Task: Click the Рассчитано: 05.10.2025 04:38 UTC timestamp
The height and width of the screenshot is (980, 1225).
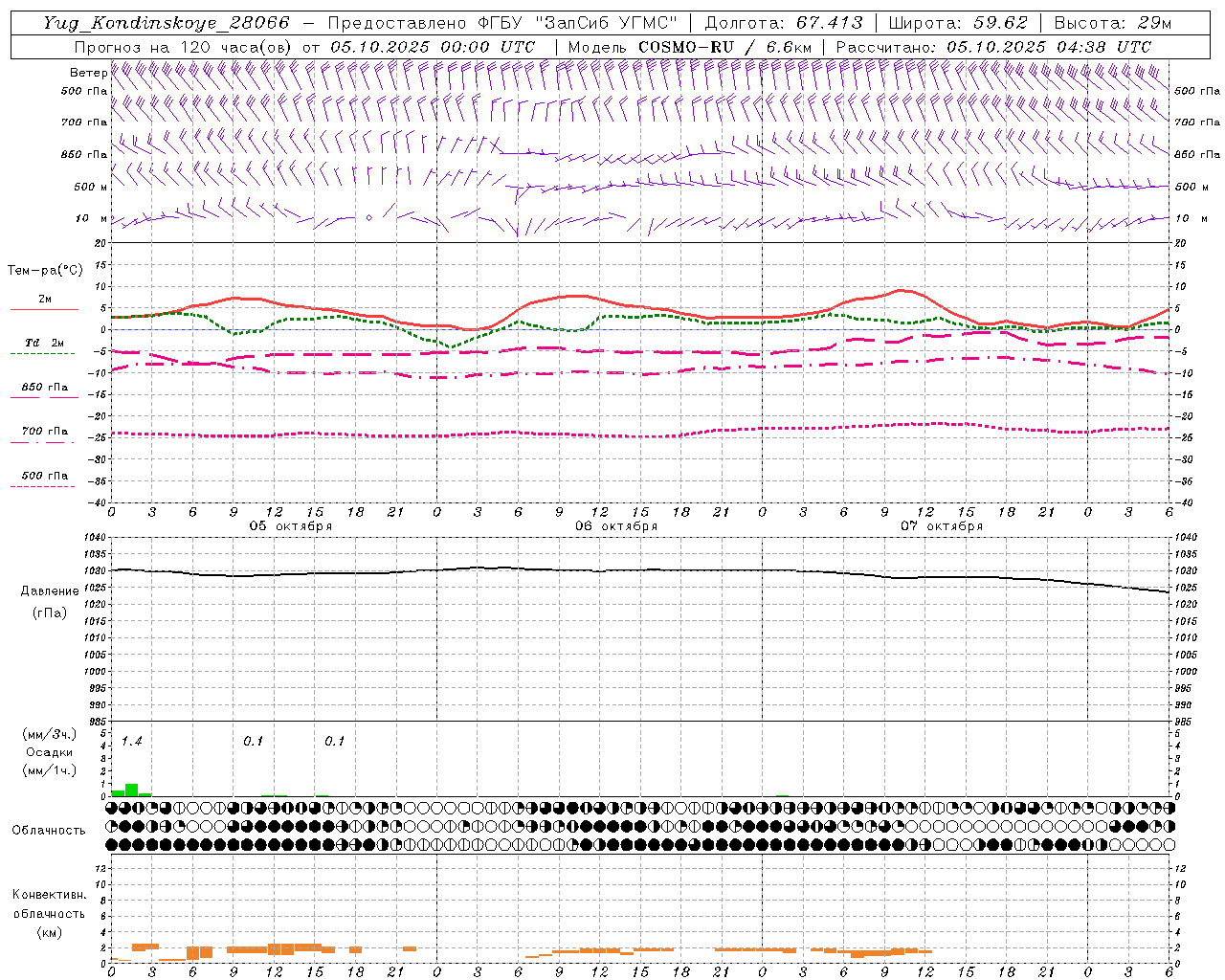Action: (x=993, y=47)
